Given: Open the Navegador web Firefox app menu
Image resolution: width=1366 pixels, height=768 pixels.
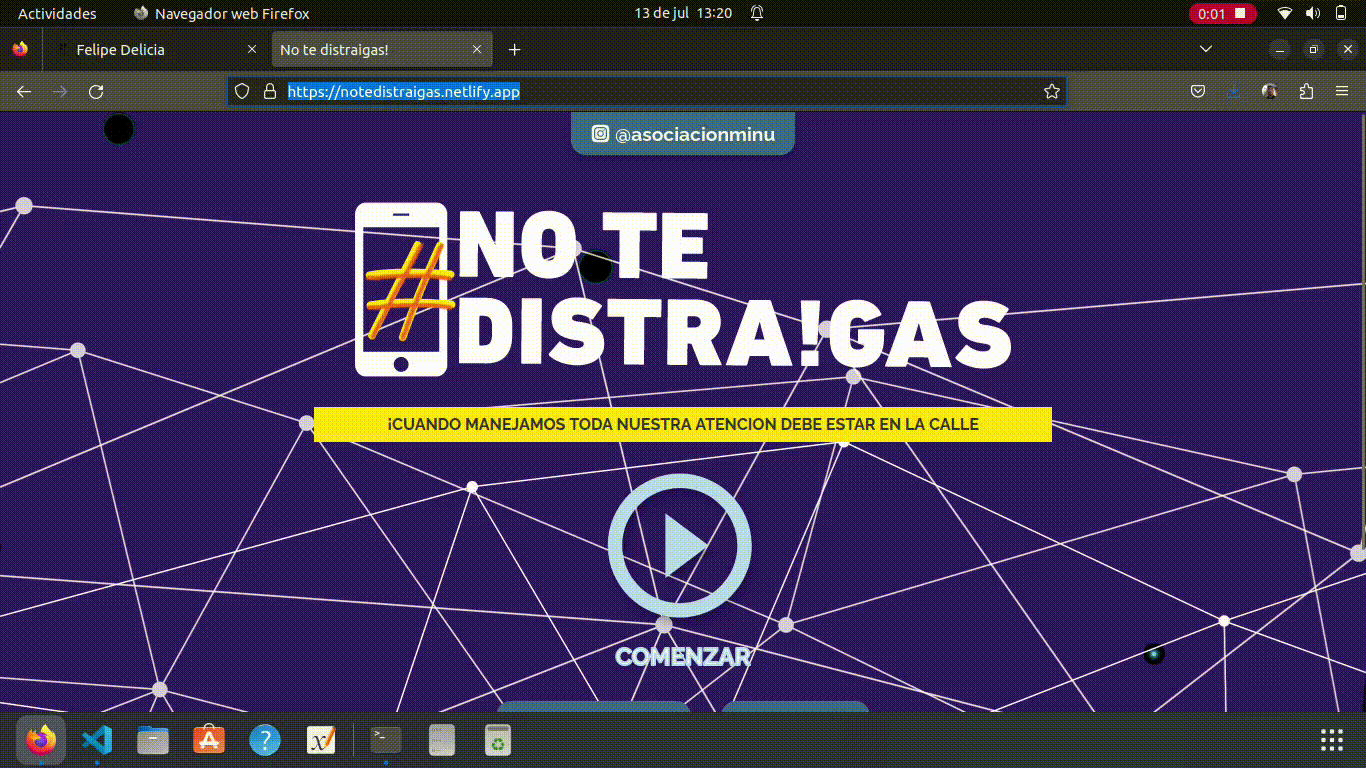Looking at the screenshot, I should coord(221,13).
